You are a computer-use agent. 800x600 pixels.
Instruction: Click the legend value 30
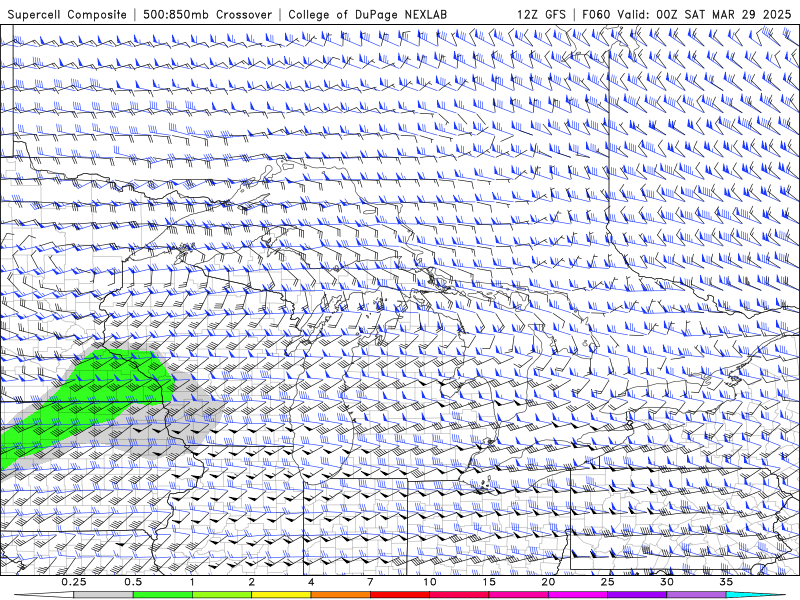666,582
